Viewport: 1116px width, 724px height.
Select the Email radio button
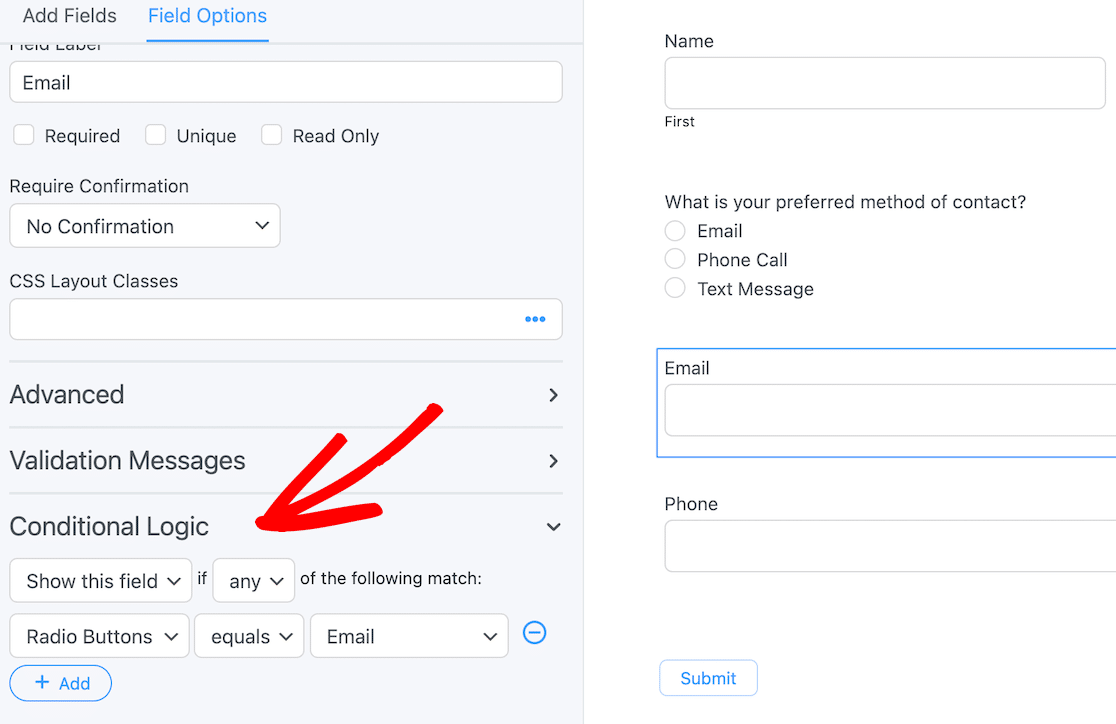676,231
